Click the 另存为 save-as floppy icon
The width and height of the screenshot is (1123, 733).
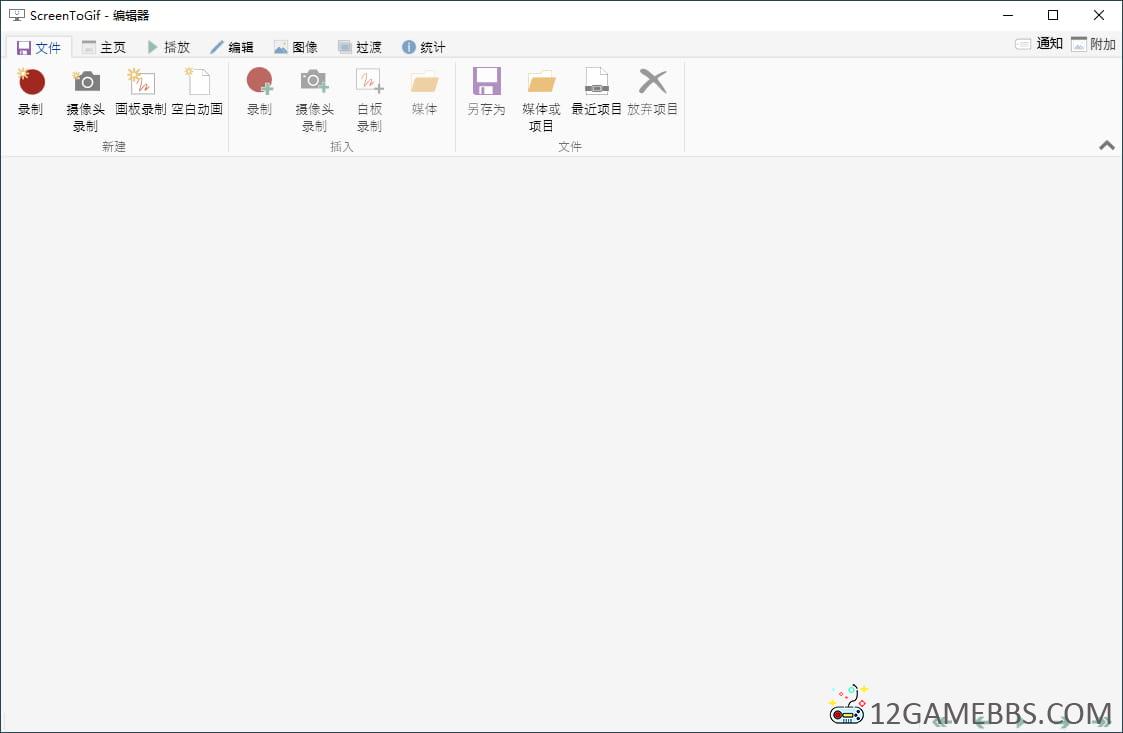[486, 83]
